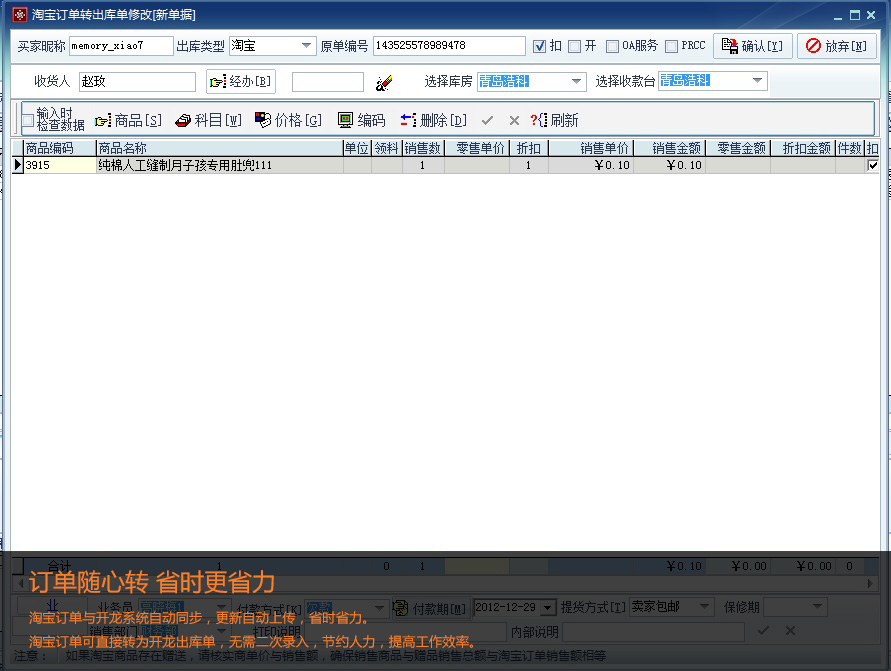The width and height of the screenshot is (891, 671).
Task: Click the 商品编码 column header
Action: tap(60, 148)
